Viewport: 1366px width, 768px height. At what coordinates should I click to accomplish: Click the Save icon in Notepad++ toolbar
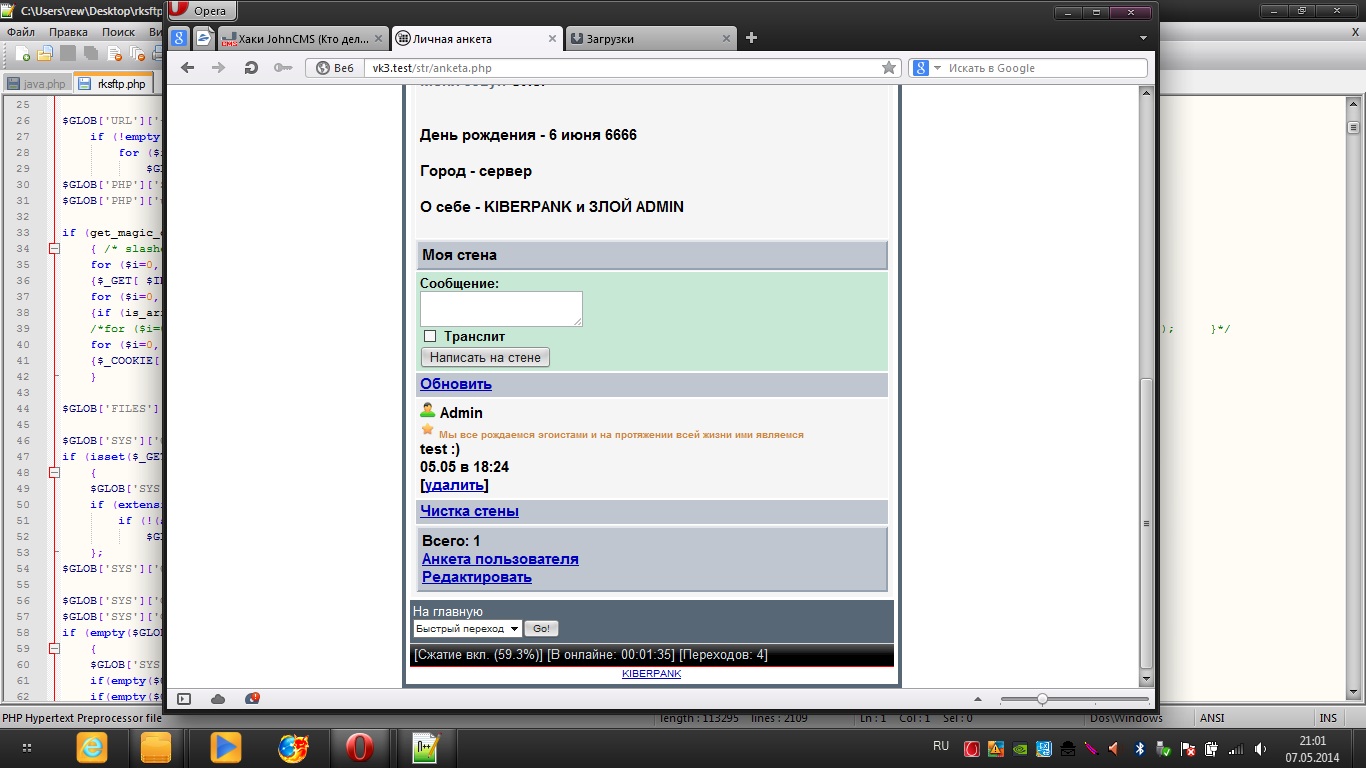coord(68,53)
